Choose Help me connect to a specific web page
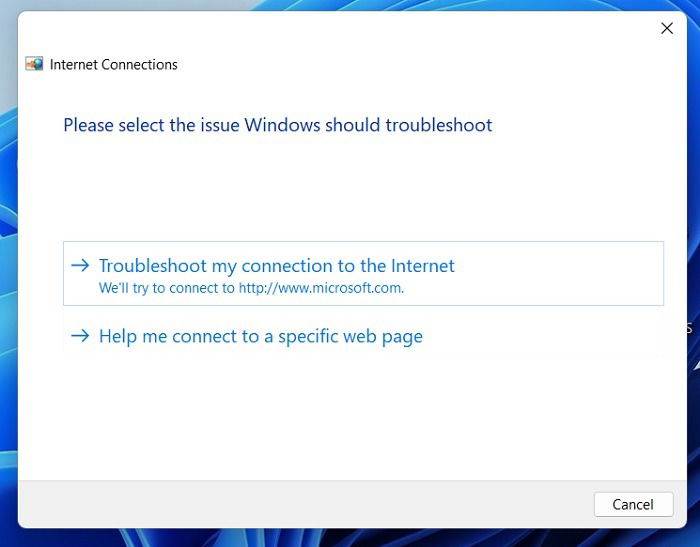This screenshot has width=700, height=547. tap(363, 336)
